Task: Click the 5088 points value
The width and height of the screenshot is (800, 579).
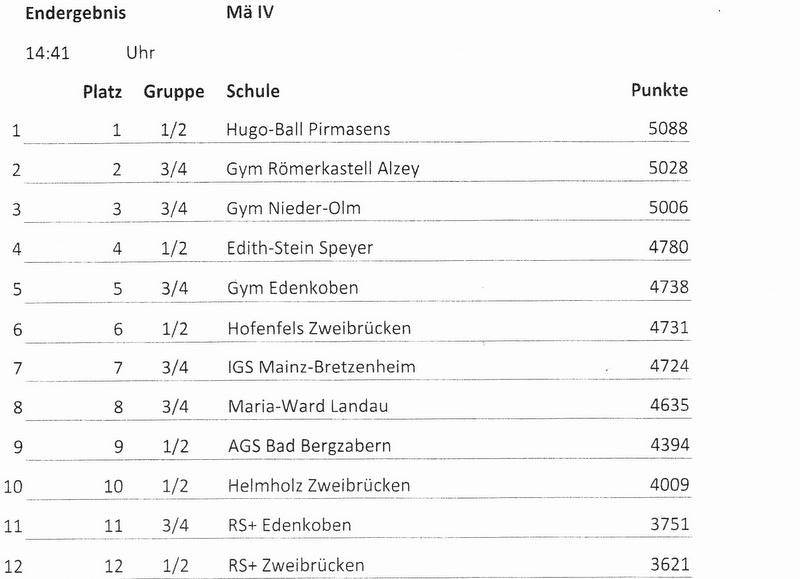Action: [x=668, y=128]
